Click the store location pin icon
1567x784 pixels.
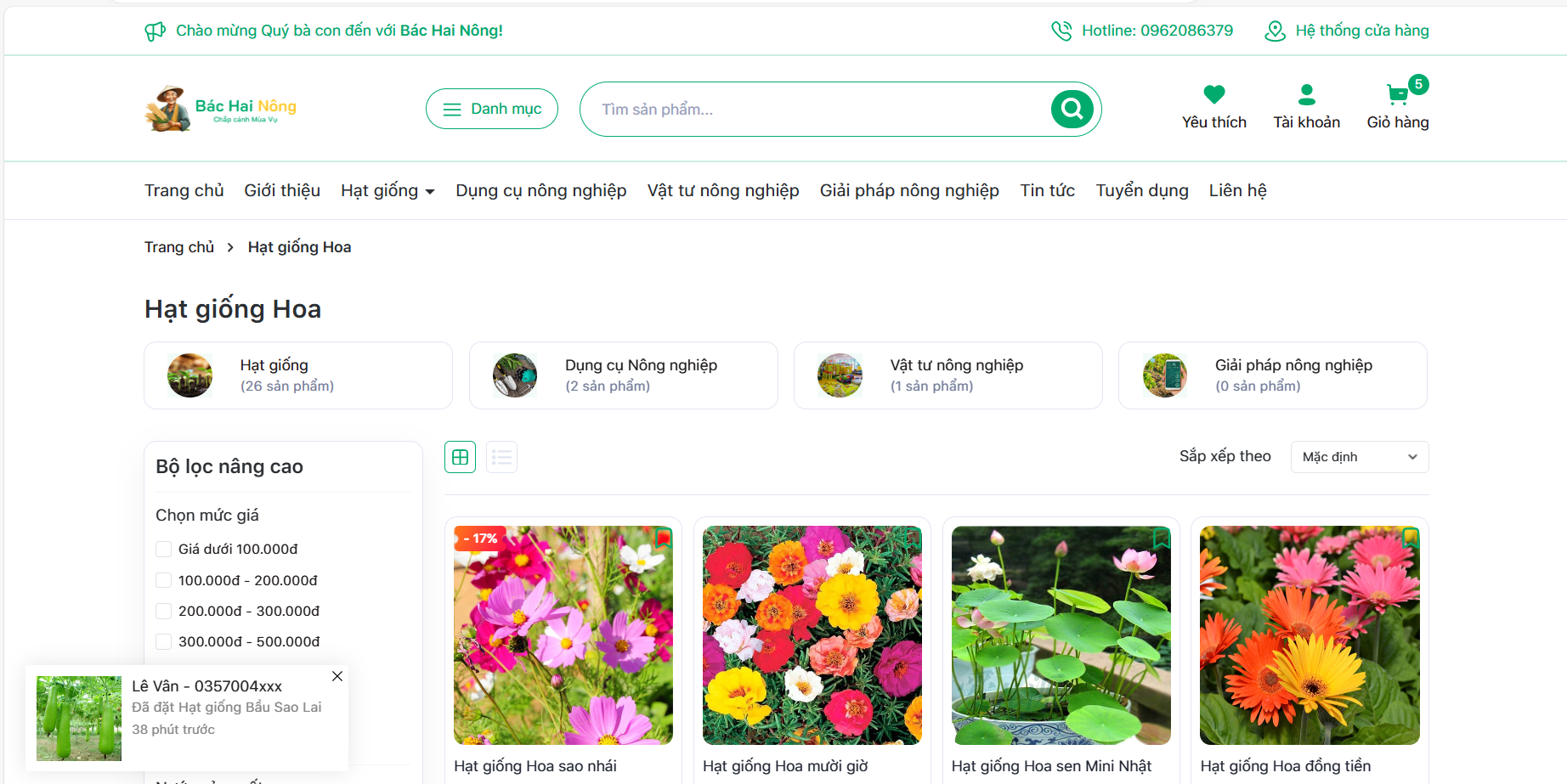[1275, 31]
